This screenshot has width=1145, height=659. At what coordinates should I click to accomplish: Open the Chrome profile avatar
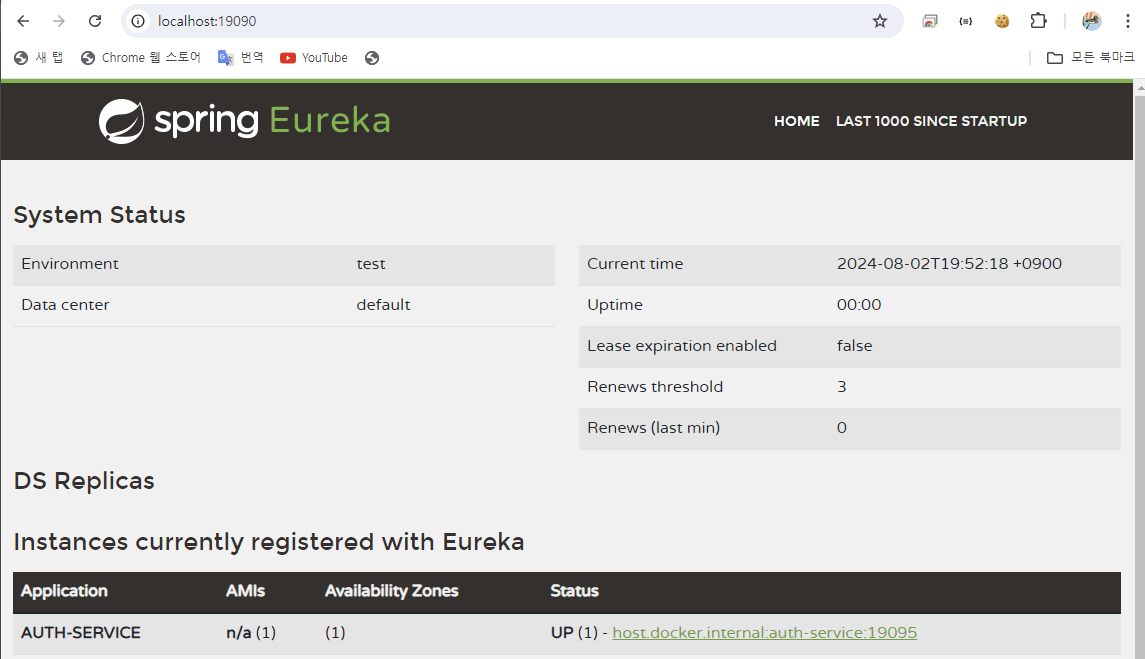[x=1092, y=21]
